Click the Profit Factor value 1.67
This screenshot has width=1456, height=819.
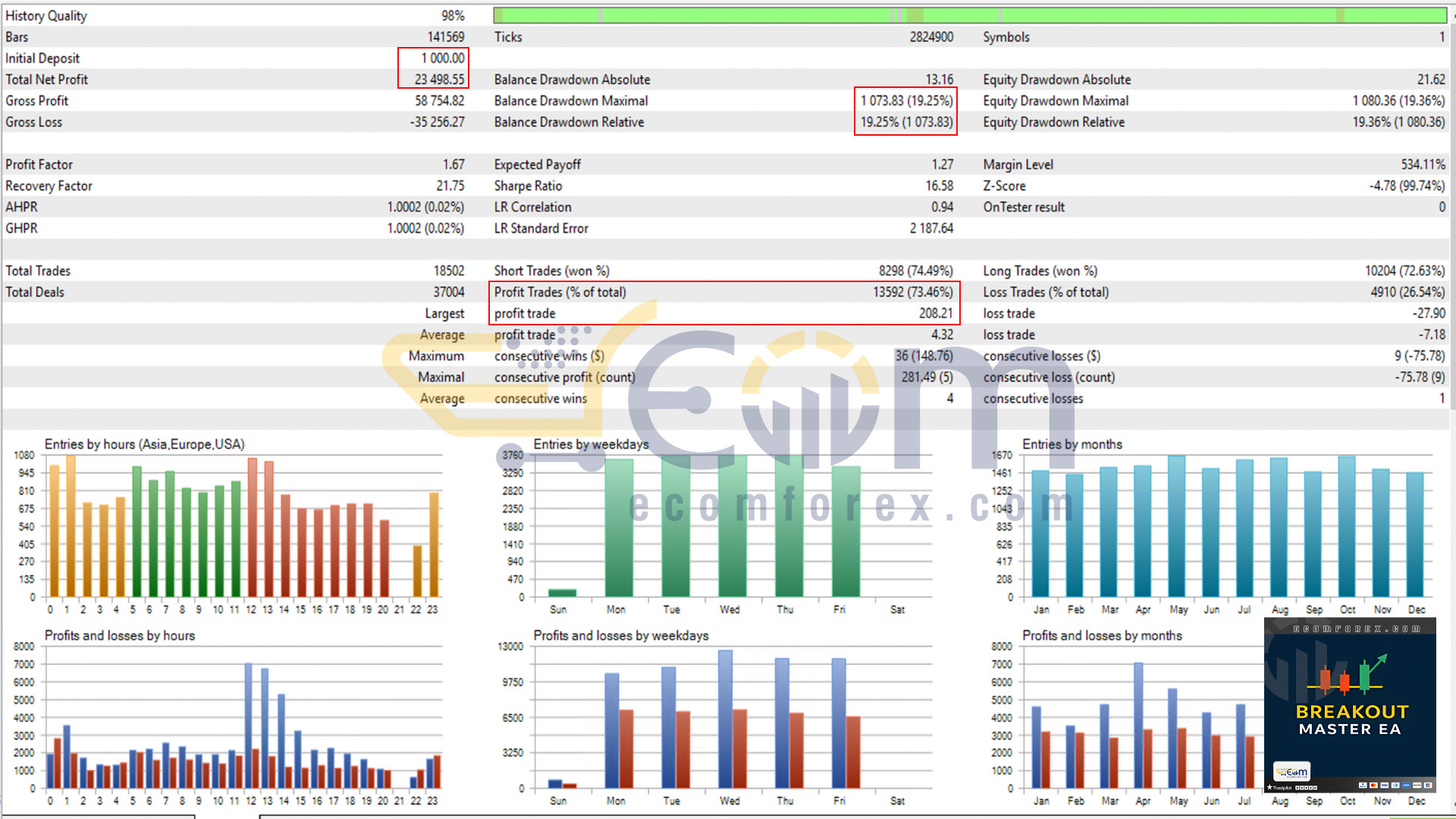453,165
